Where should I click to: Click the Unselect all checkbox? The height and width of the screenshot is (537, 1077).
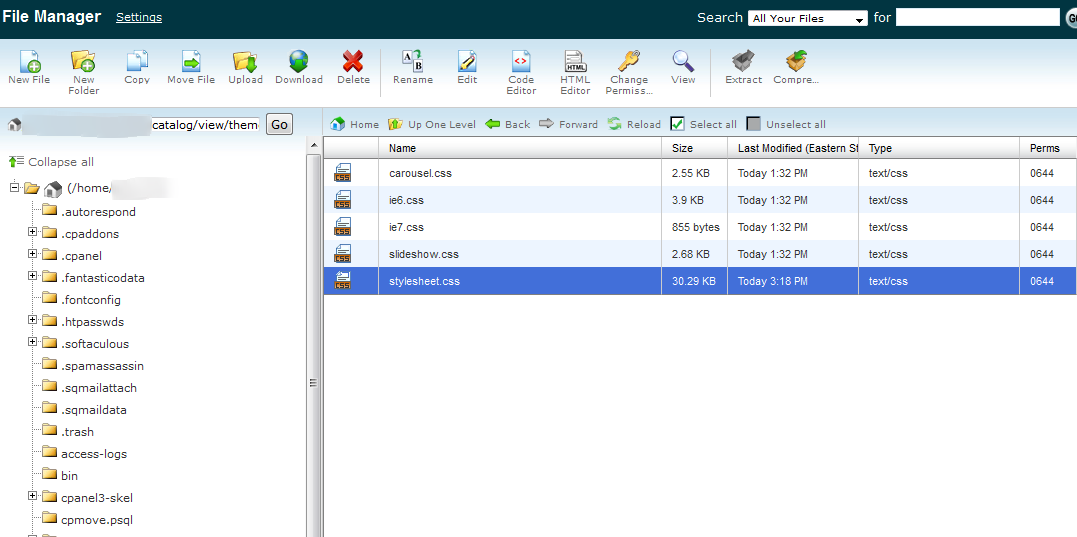(x=754, y=124)
